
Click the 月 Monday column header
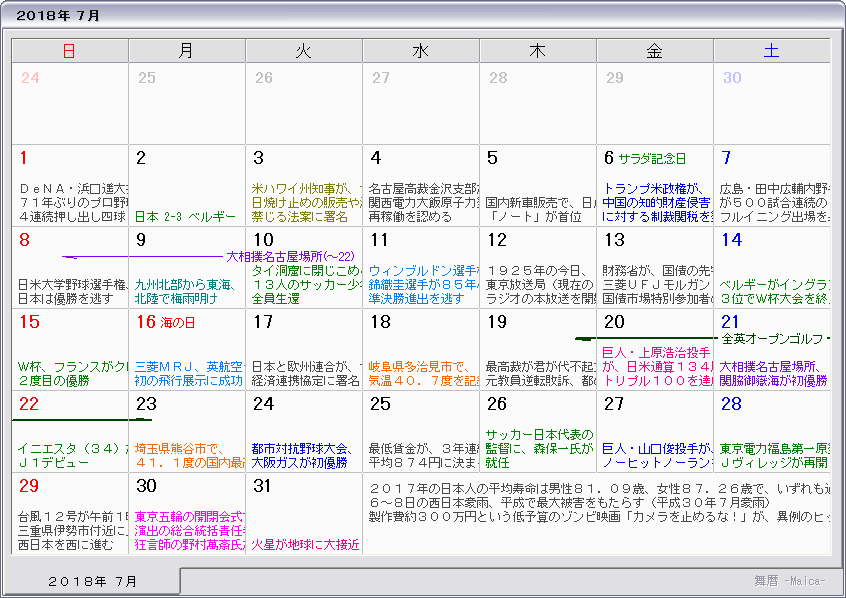pyautogui.click(x=187, y=51)
